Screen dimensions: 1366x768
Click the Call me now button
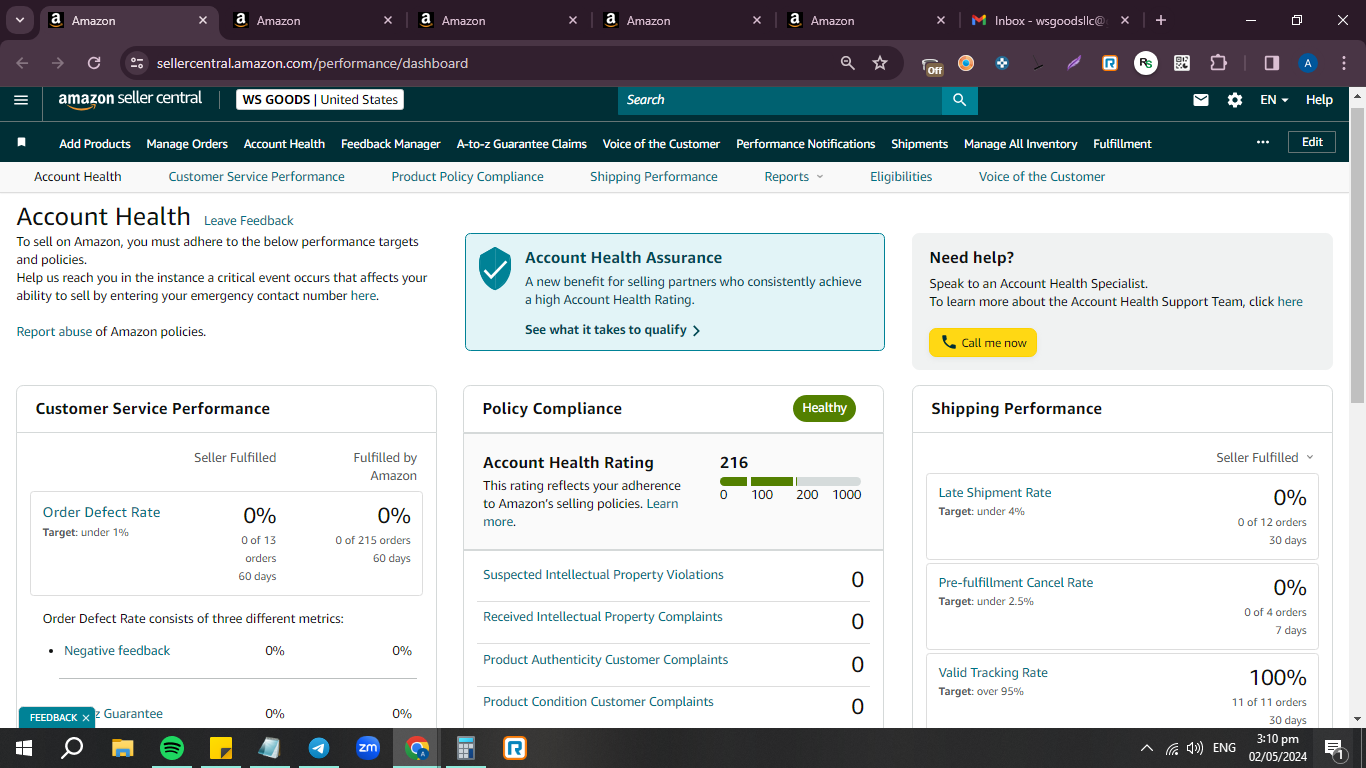[x=983, y=343]
